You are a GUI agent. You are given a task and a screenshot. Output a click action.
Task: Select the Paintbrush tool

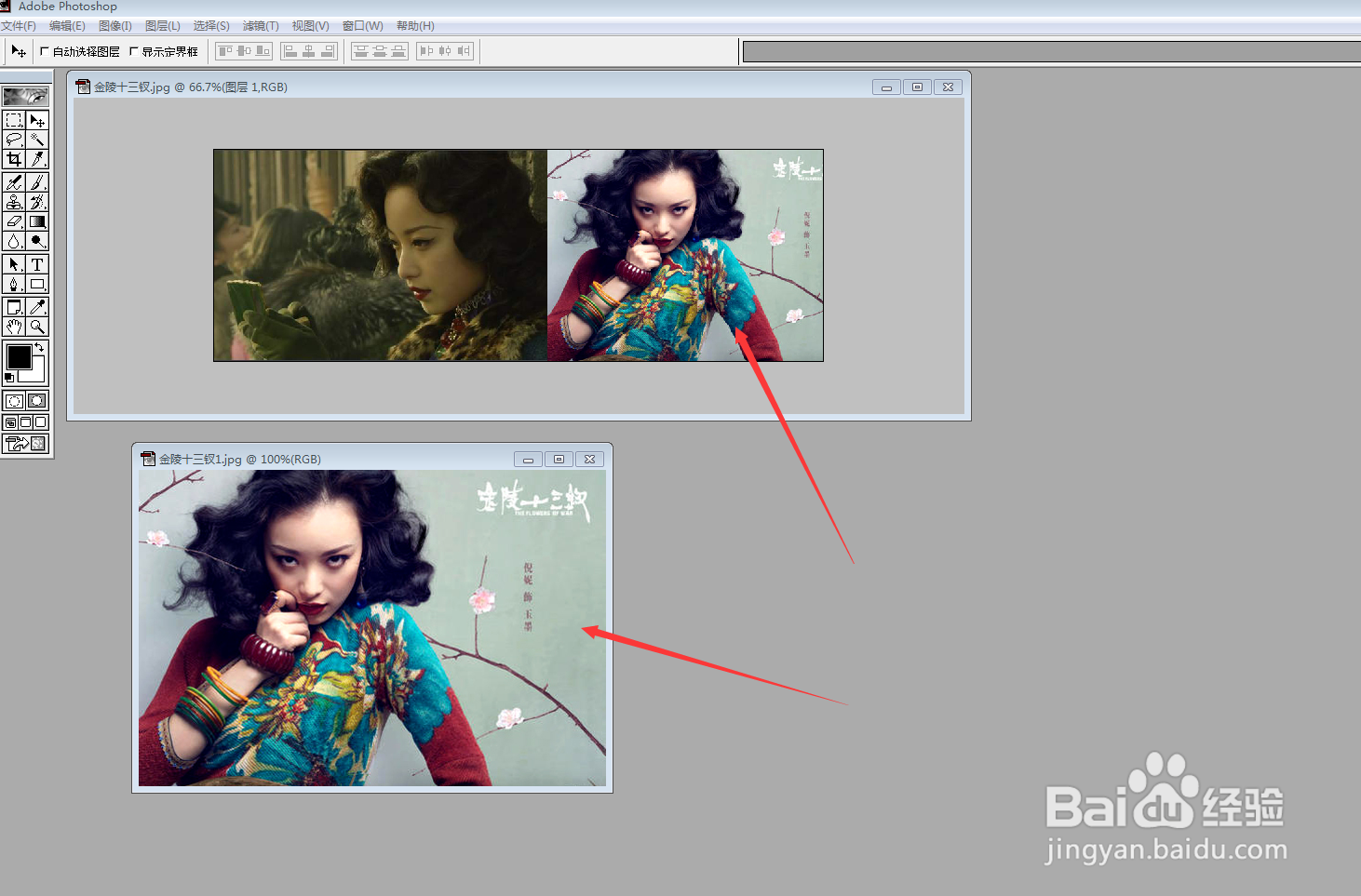(37, 182)
